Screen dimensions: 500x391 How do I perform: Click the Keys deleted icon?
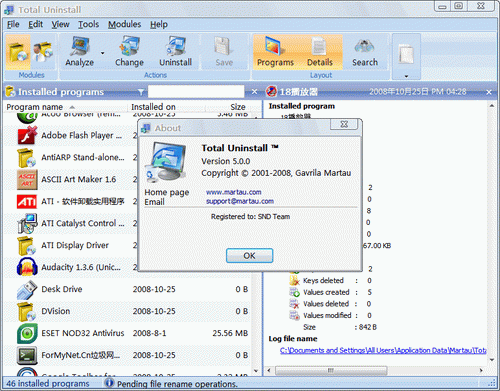pyautogui.click(x=294, y=281)
